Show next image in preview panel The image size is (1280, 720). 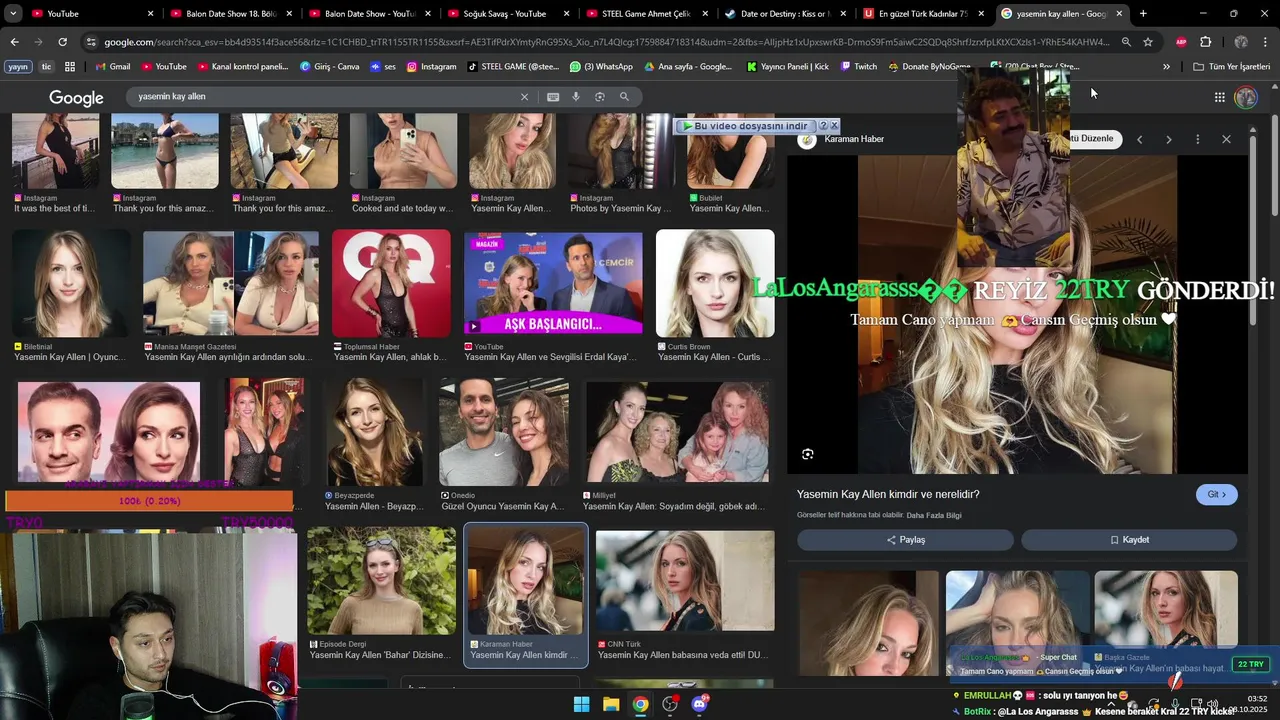(1168, 139)
